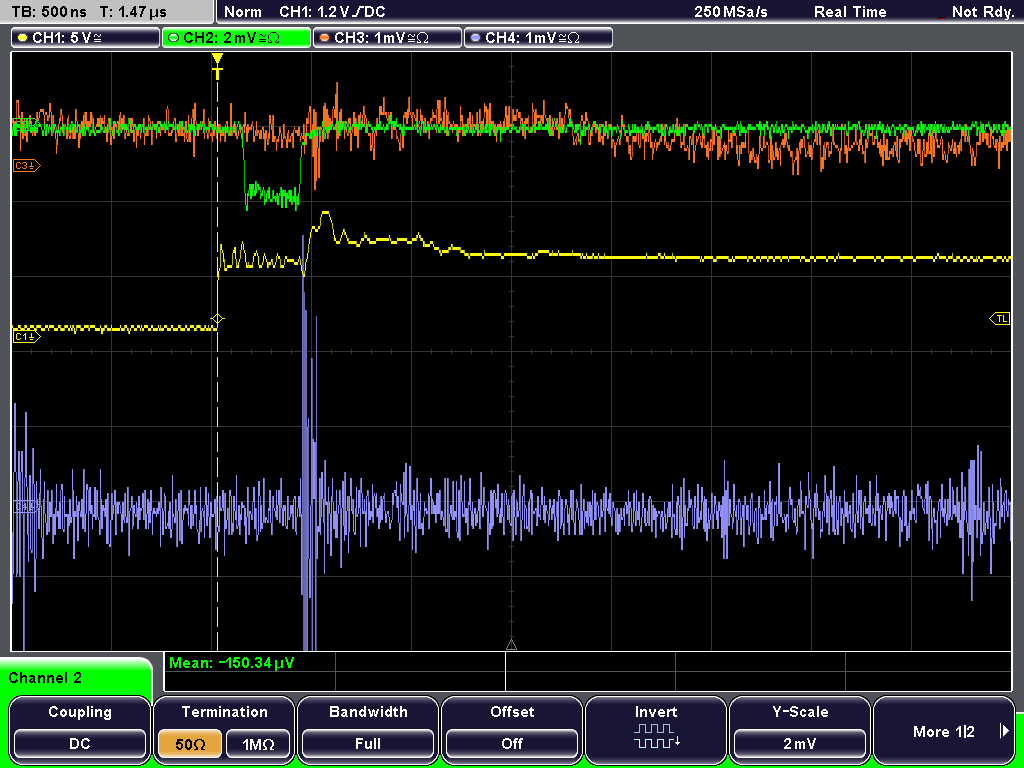
Task: Click the orange CH3 color dot
Action: pos(325,38)
